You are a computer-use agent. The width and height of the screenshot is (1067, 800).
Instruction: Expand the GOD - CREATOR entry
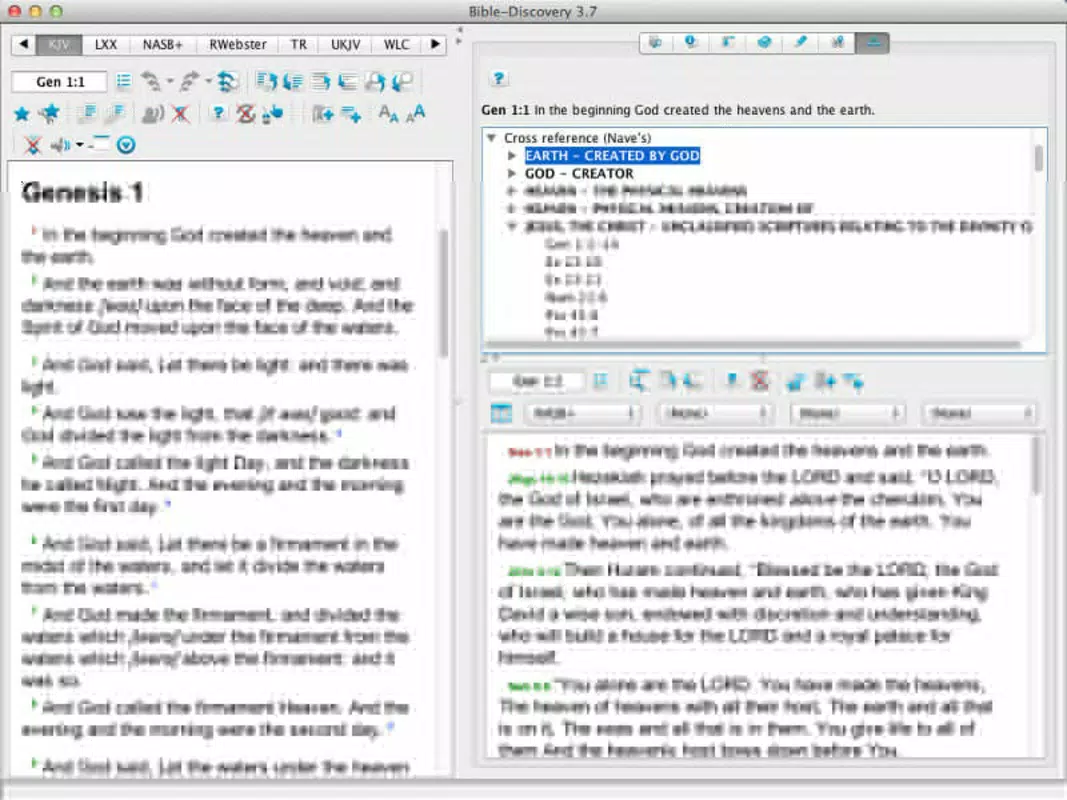512,173
